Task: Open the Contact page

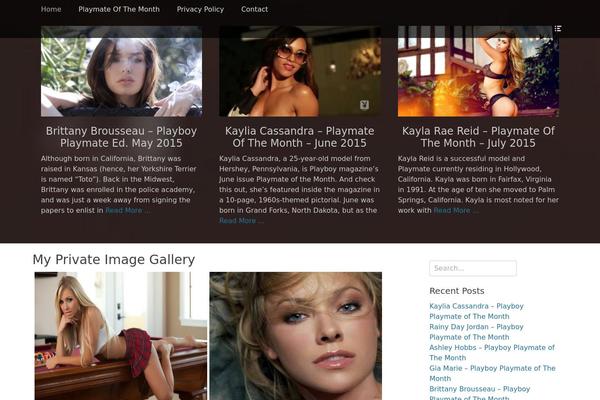Action: [254, 9]
